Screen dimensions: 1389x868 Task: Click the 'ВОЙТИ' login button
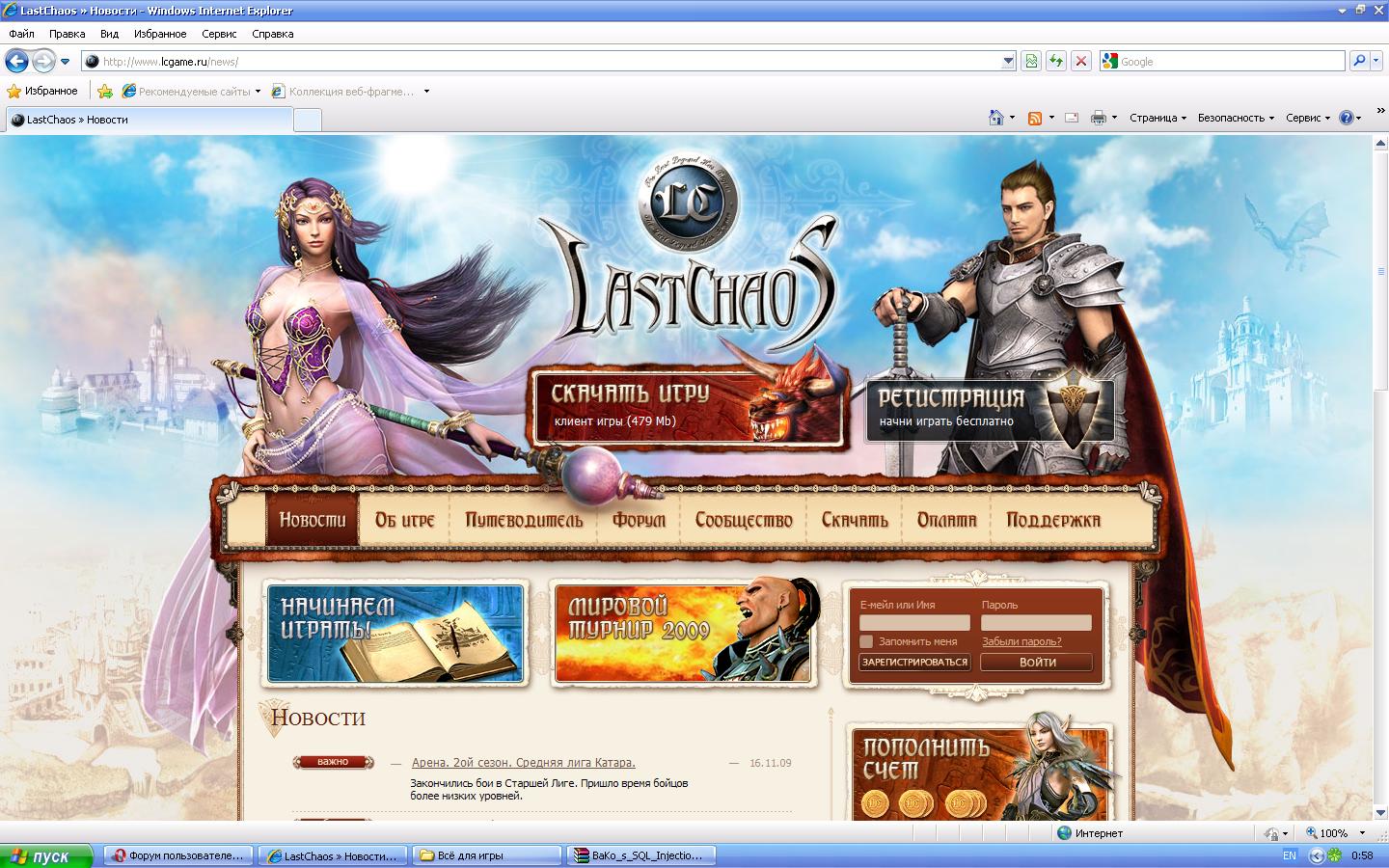tap(1037, 663)
